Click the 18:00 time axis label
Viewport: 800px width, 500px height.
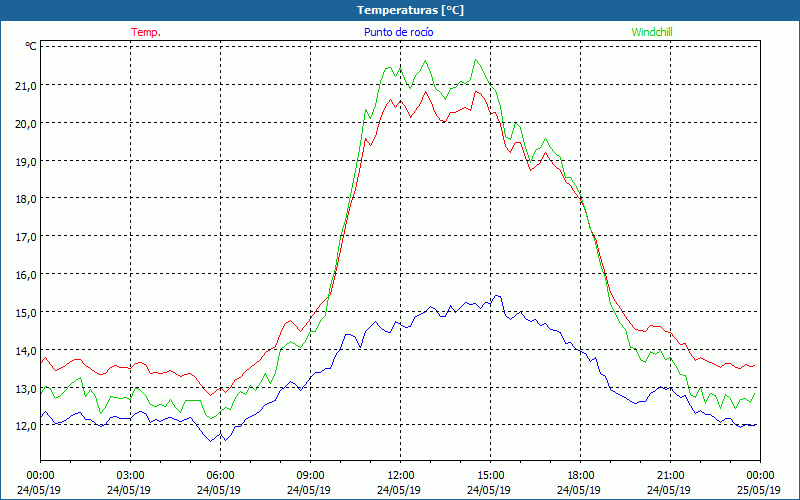pos(581,476)
